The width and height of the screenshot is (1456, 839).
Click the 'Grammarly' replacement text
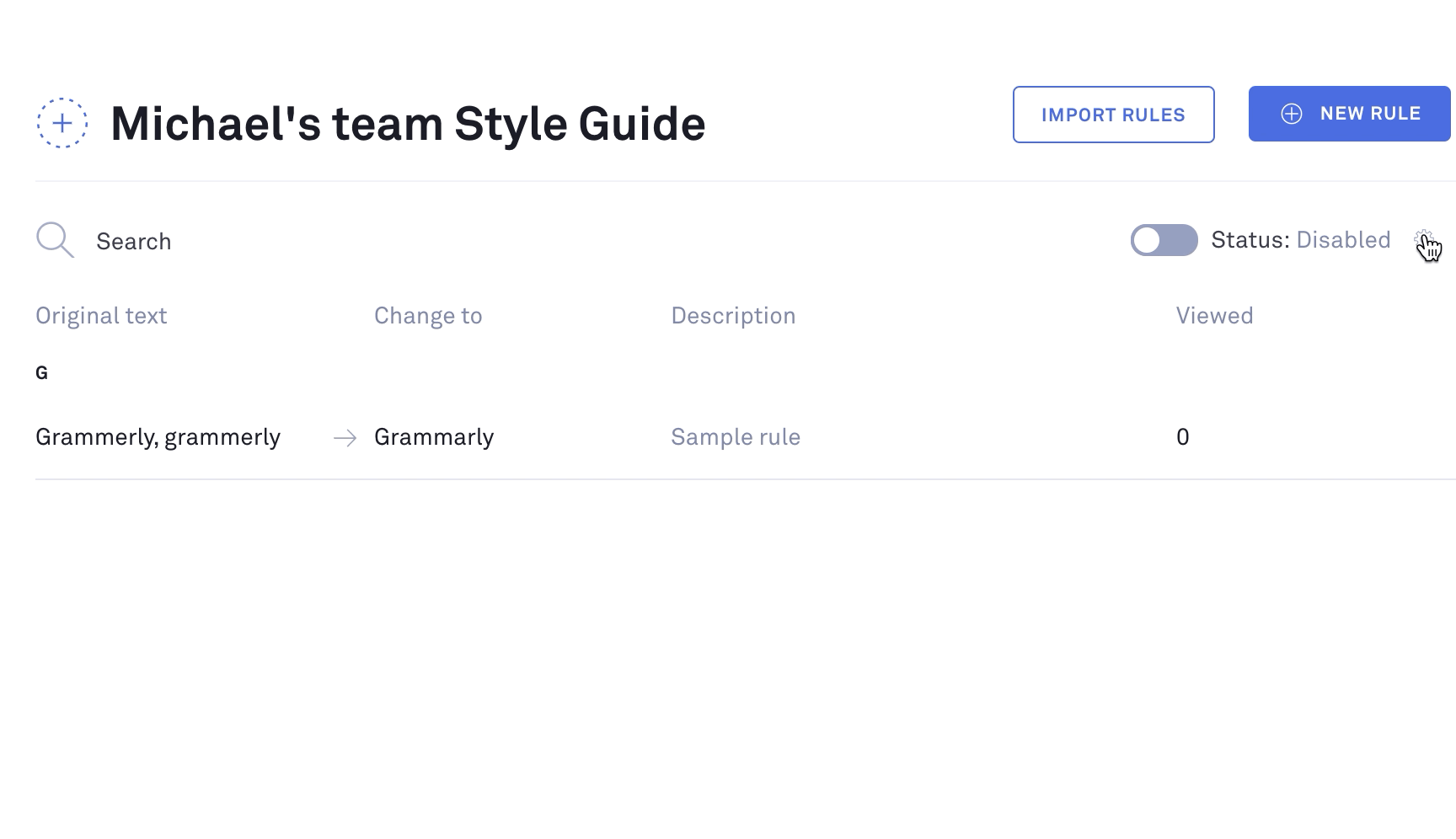[434, 437]
